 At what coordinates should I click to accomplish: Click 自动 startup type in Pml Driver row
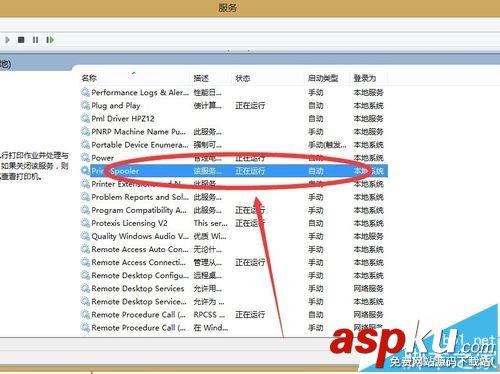316,118
